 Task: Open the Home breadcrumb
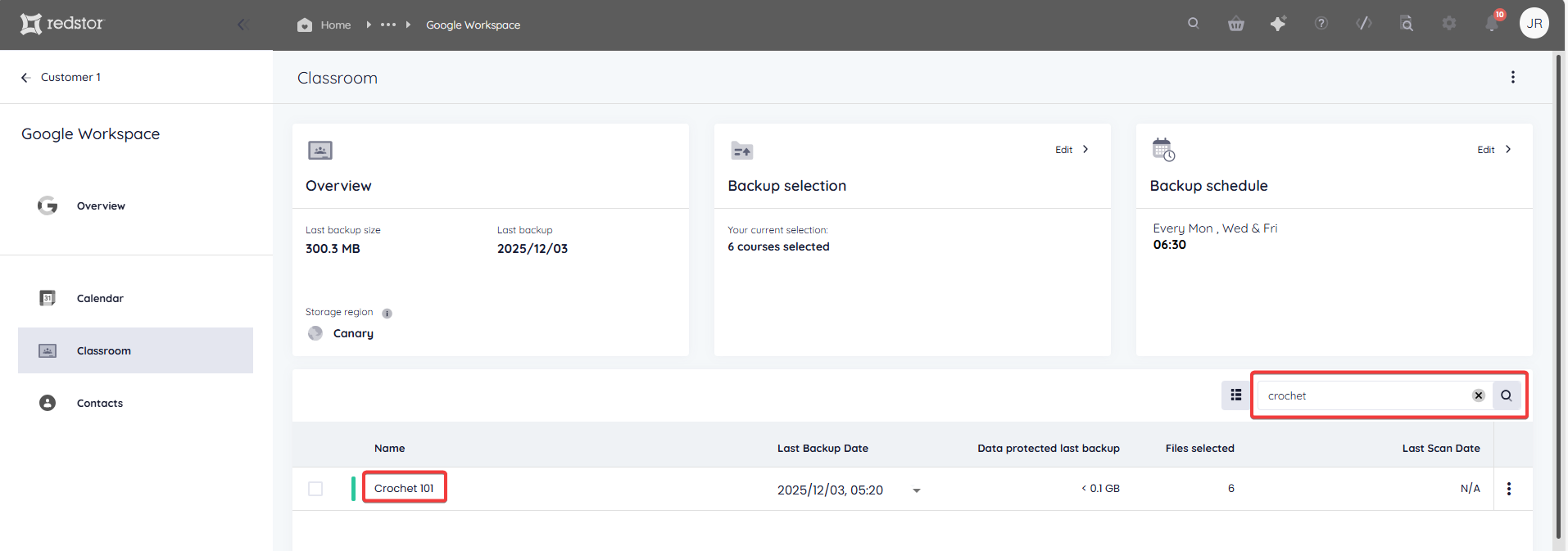[x=324, y=25]
